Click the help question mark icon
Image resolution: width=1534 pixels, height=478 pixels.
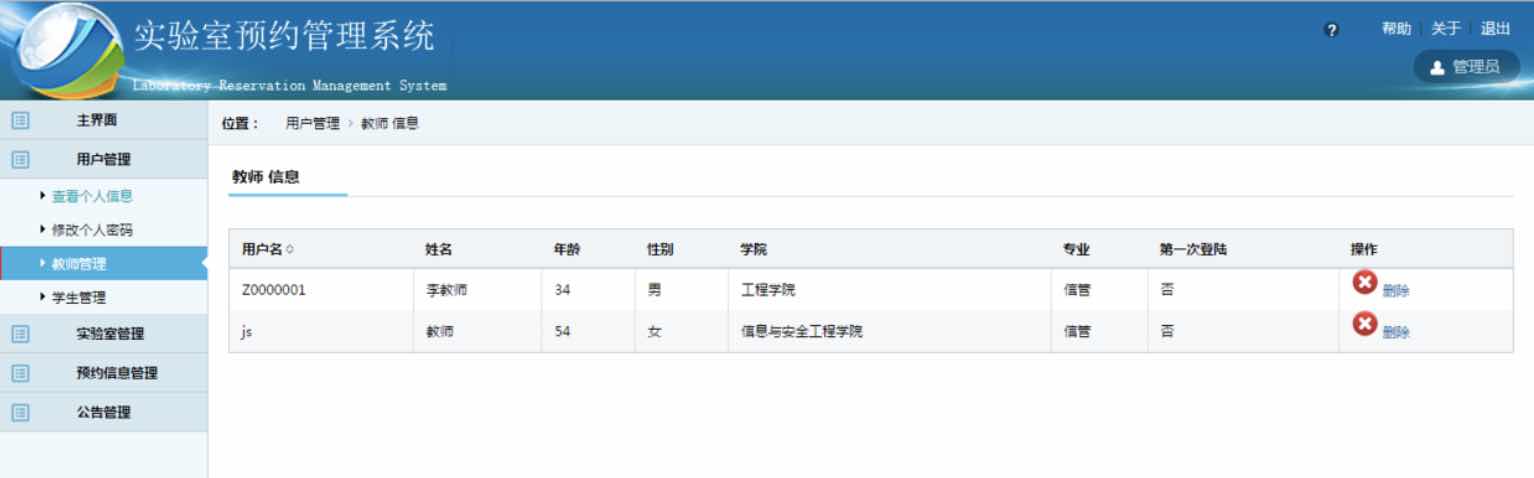coord(1331,30)
